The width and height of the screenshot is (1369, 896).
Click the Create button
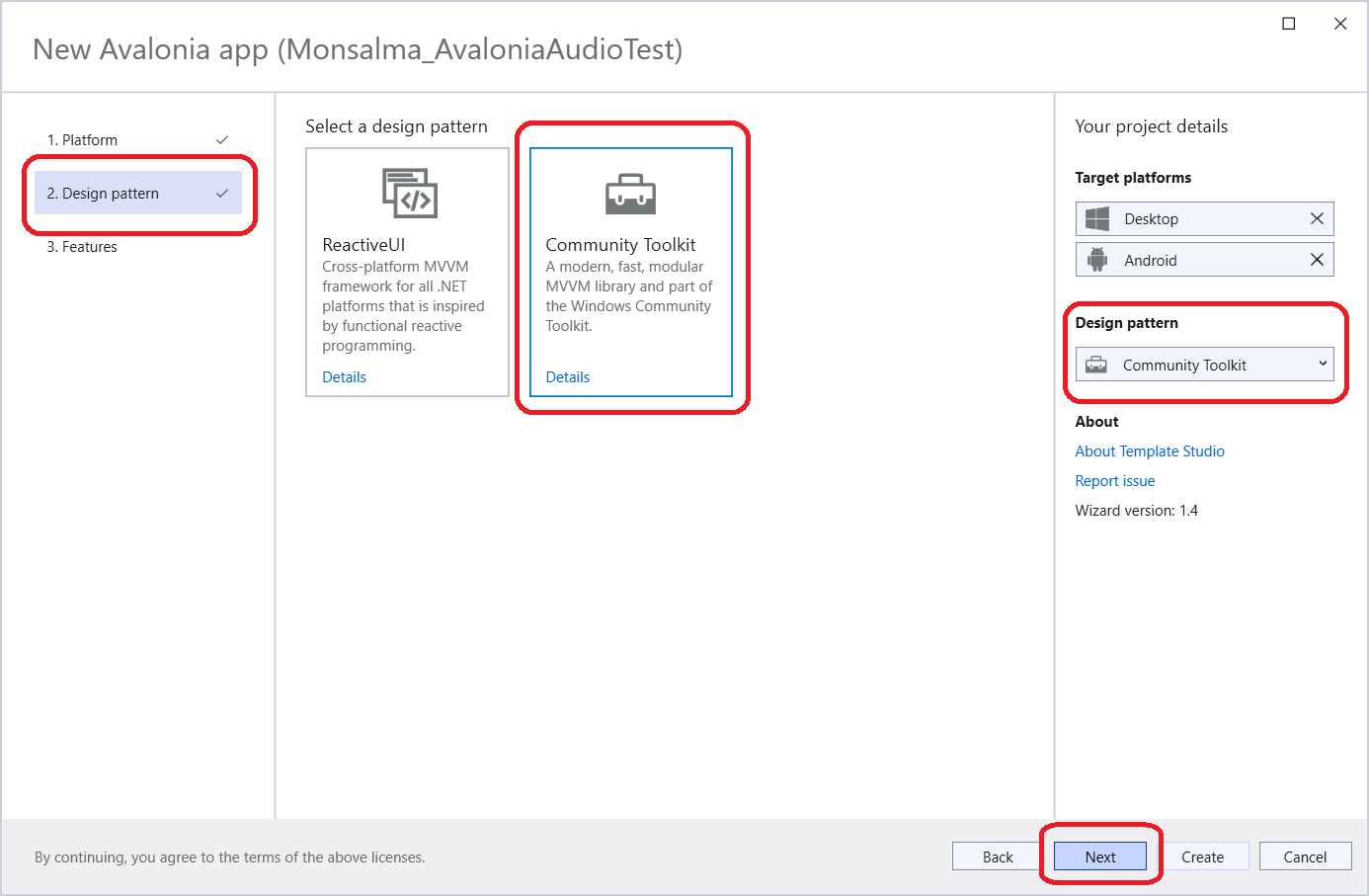1202,856
